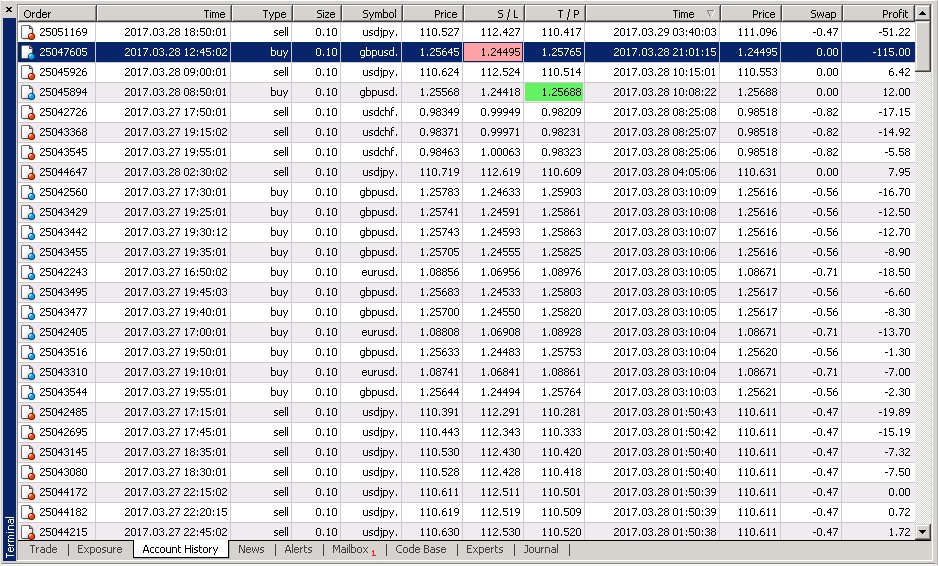Click the order icon for order 25043495
The image size is (938, 566).
coord(28,292)
